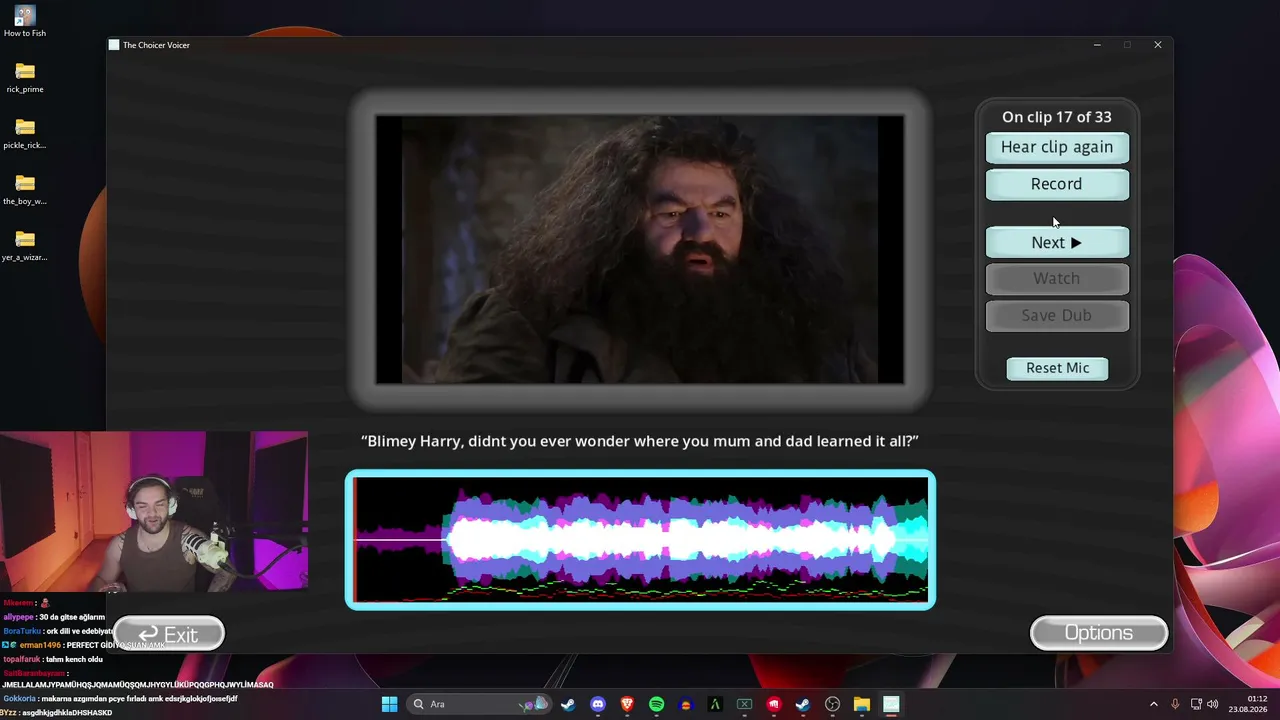The width and height of the screenshot is (1280, 720).
Task: Click the grayed-out Watch button
Action: point(1057,278)
